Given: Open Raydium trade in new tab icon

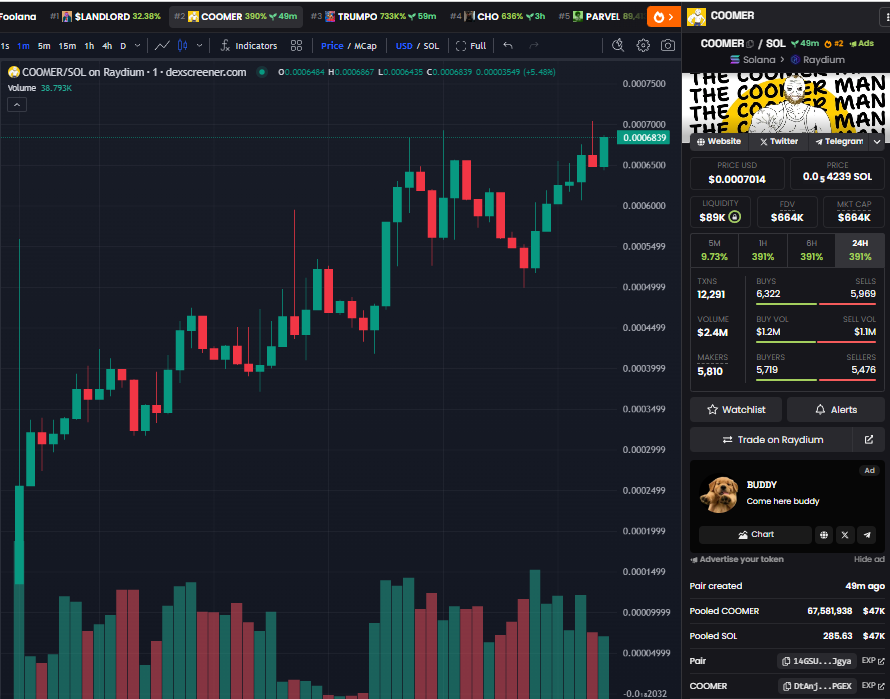Looking at the screenshot, I should click(868, 440).
